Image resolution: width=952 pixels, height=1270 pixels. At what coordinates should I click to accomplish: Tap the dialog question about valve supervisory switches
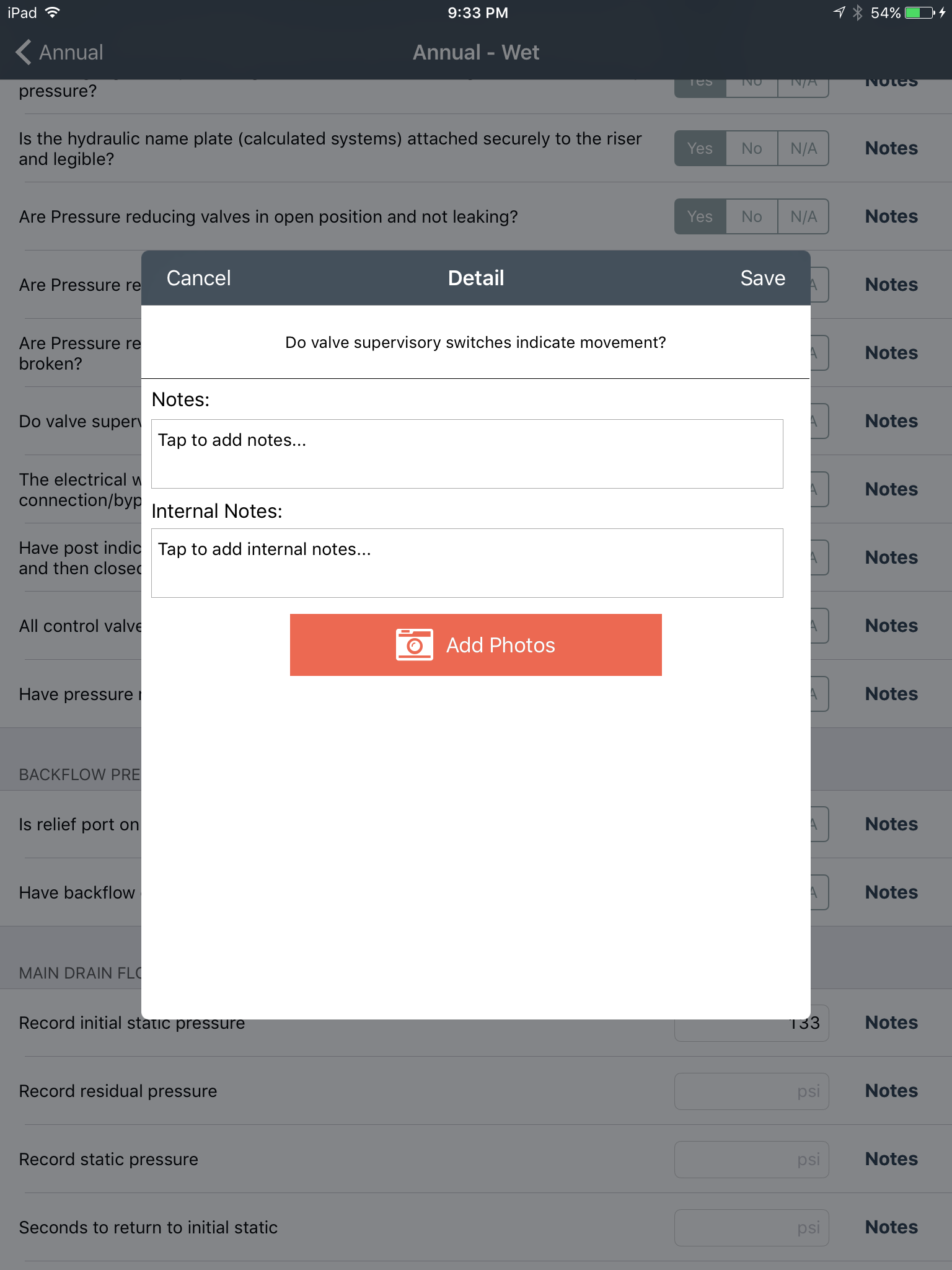(475, 342)
